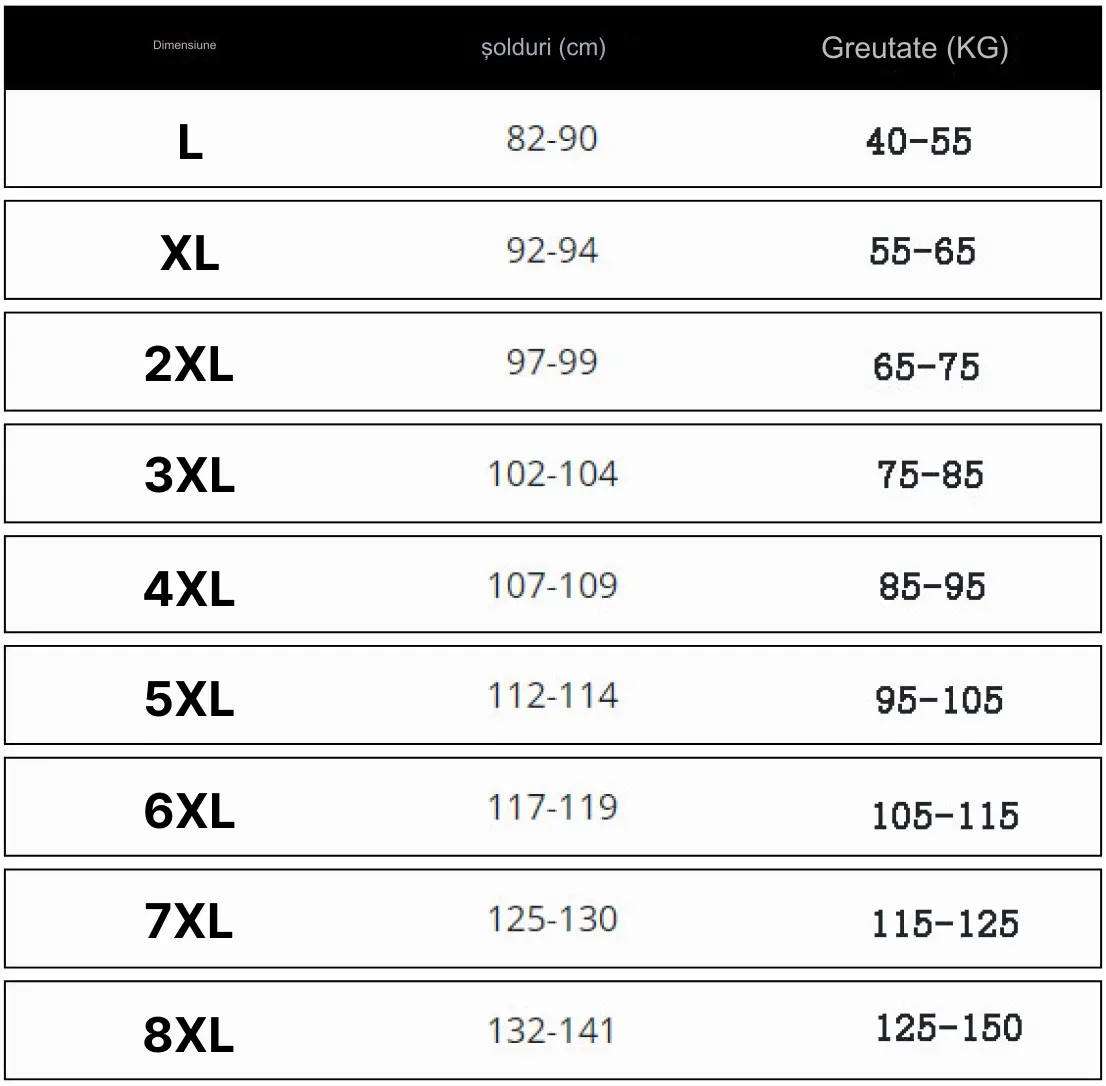The image size is (1106, 1086).
Task: Click the Greutate (KG) column header
Action: click(915, 48)
